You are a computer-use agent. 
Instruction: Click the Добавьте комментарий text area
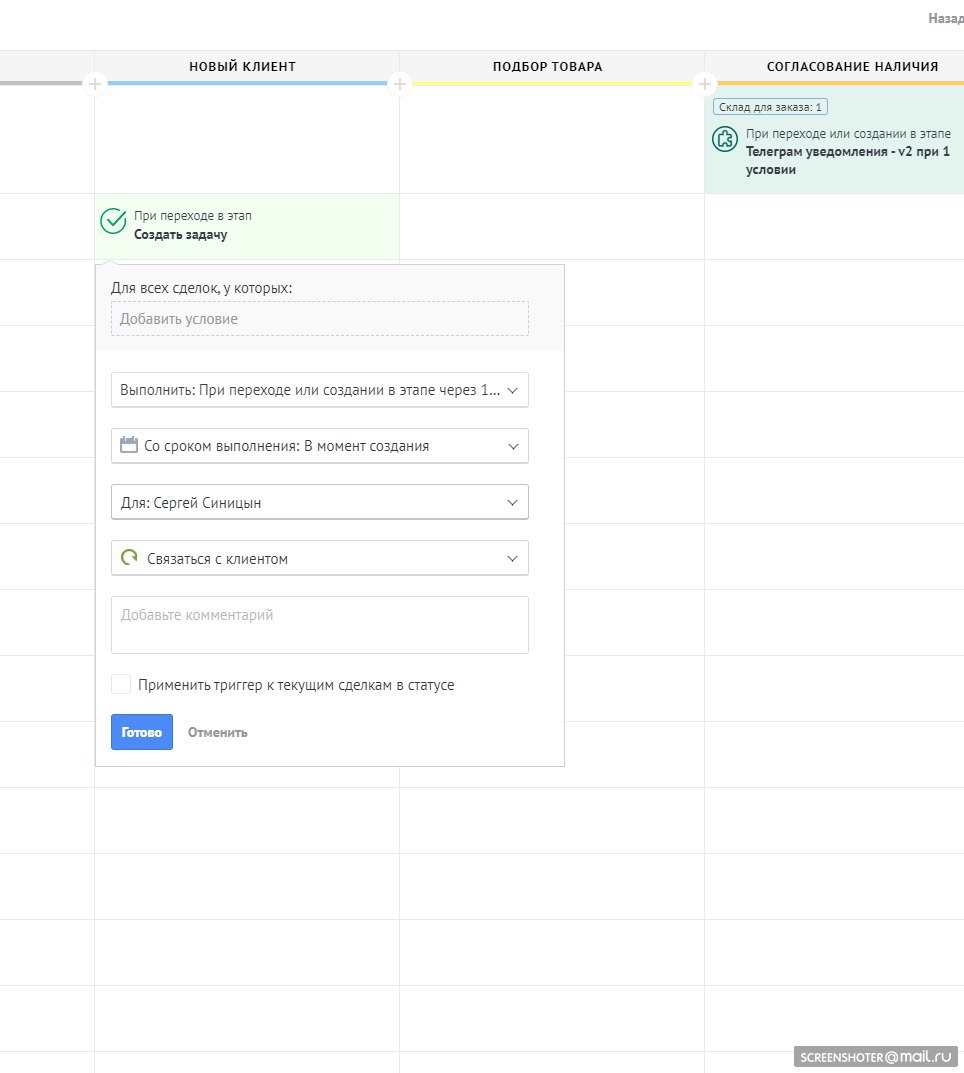320,625
